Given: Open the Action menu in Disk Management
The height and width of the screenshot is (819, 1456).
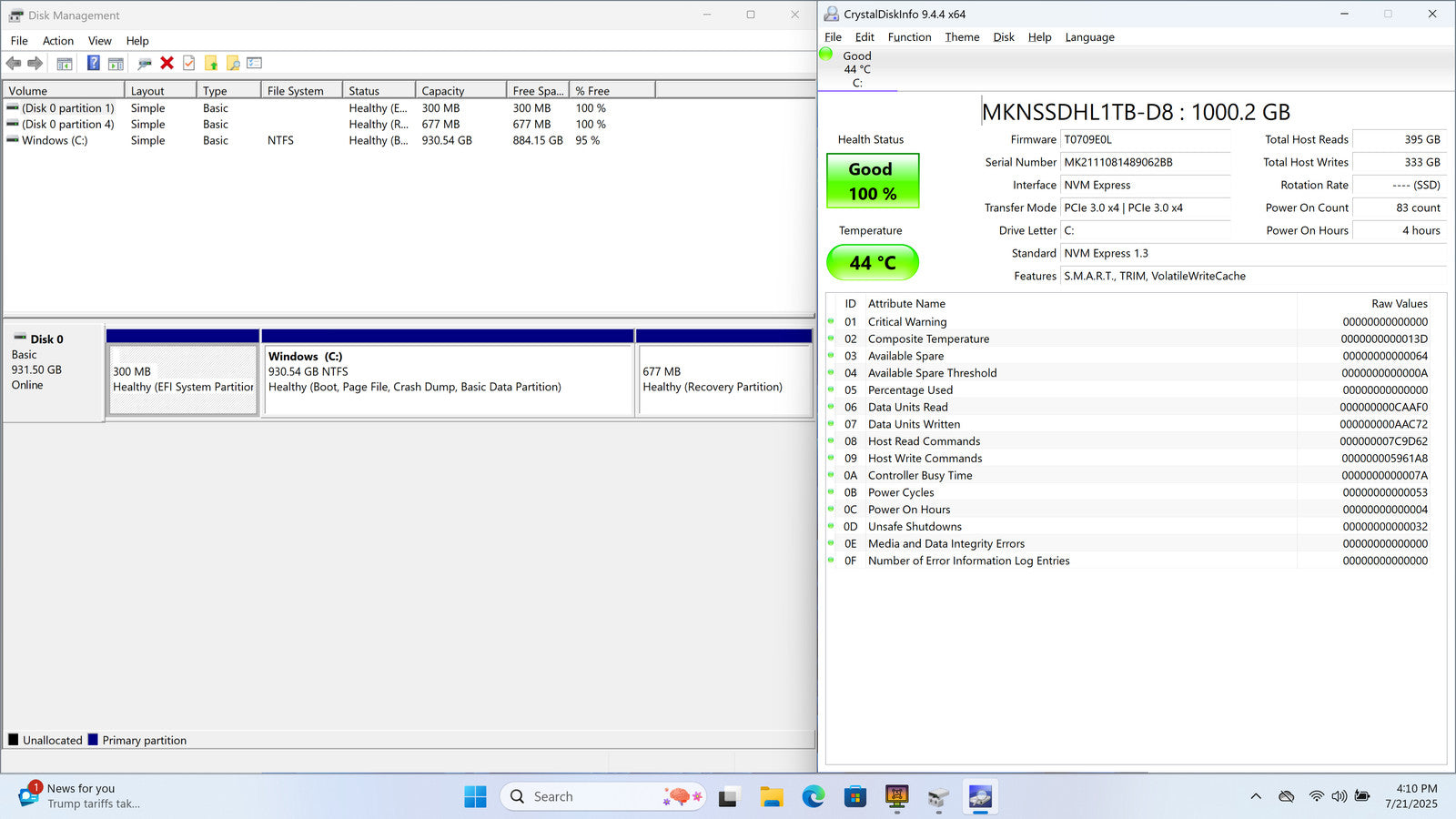Looking at the screenshot, I should coord(58,41).
